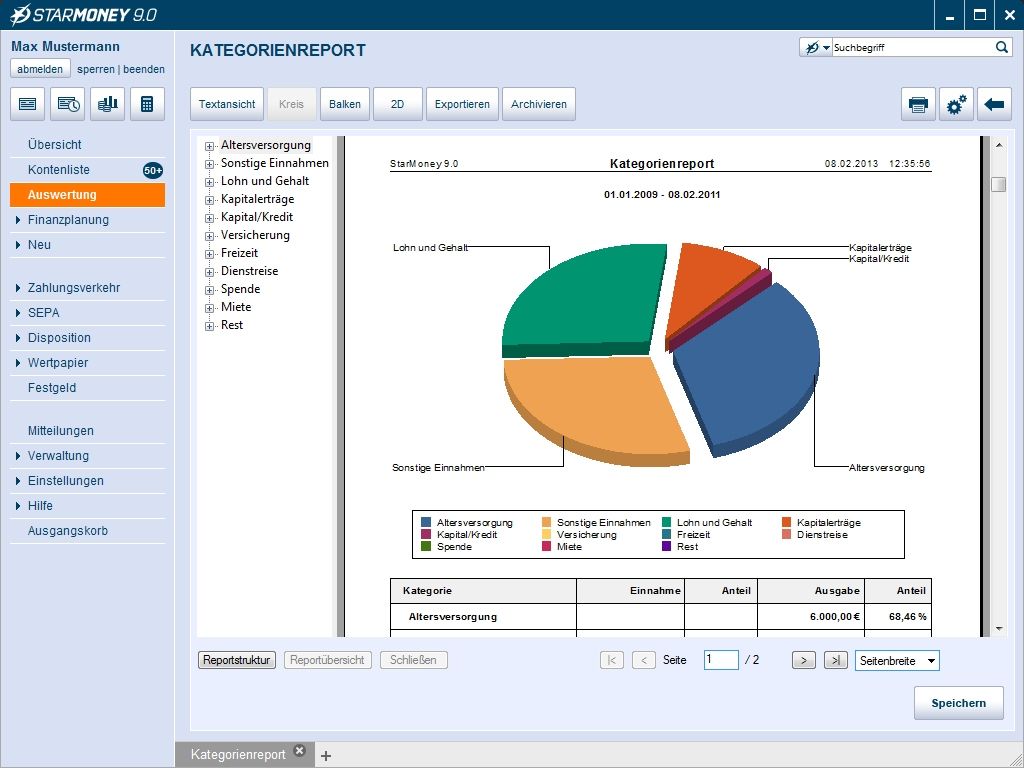Expand the Freizeit tree node
This screenshot has height=768, width=1024.
[x=209, y=254]
